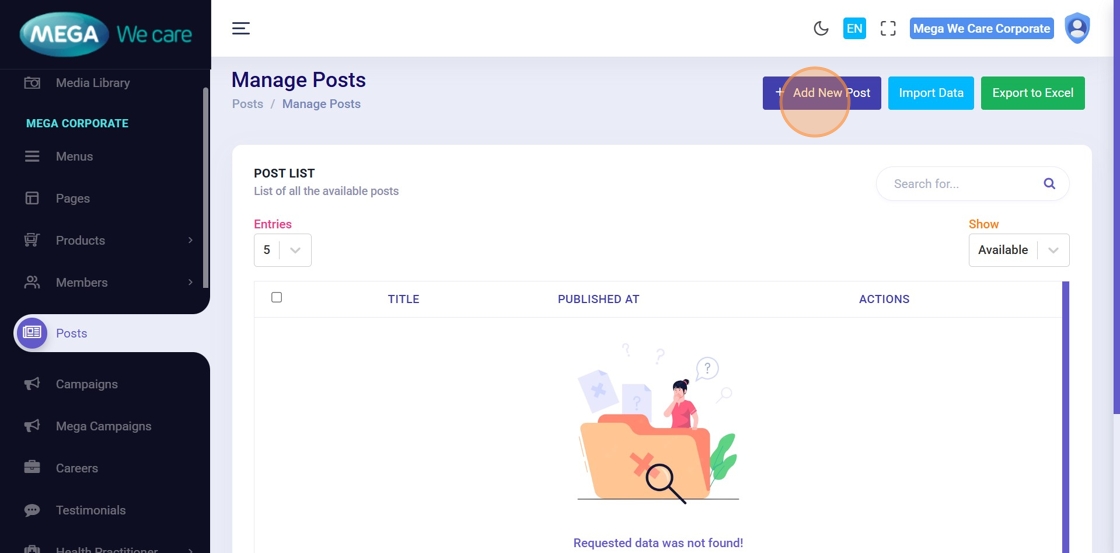Open the Show Available dropdown
Viewport: 1120px width, 553px height.
coord(1018,250)
